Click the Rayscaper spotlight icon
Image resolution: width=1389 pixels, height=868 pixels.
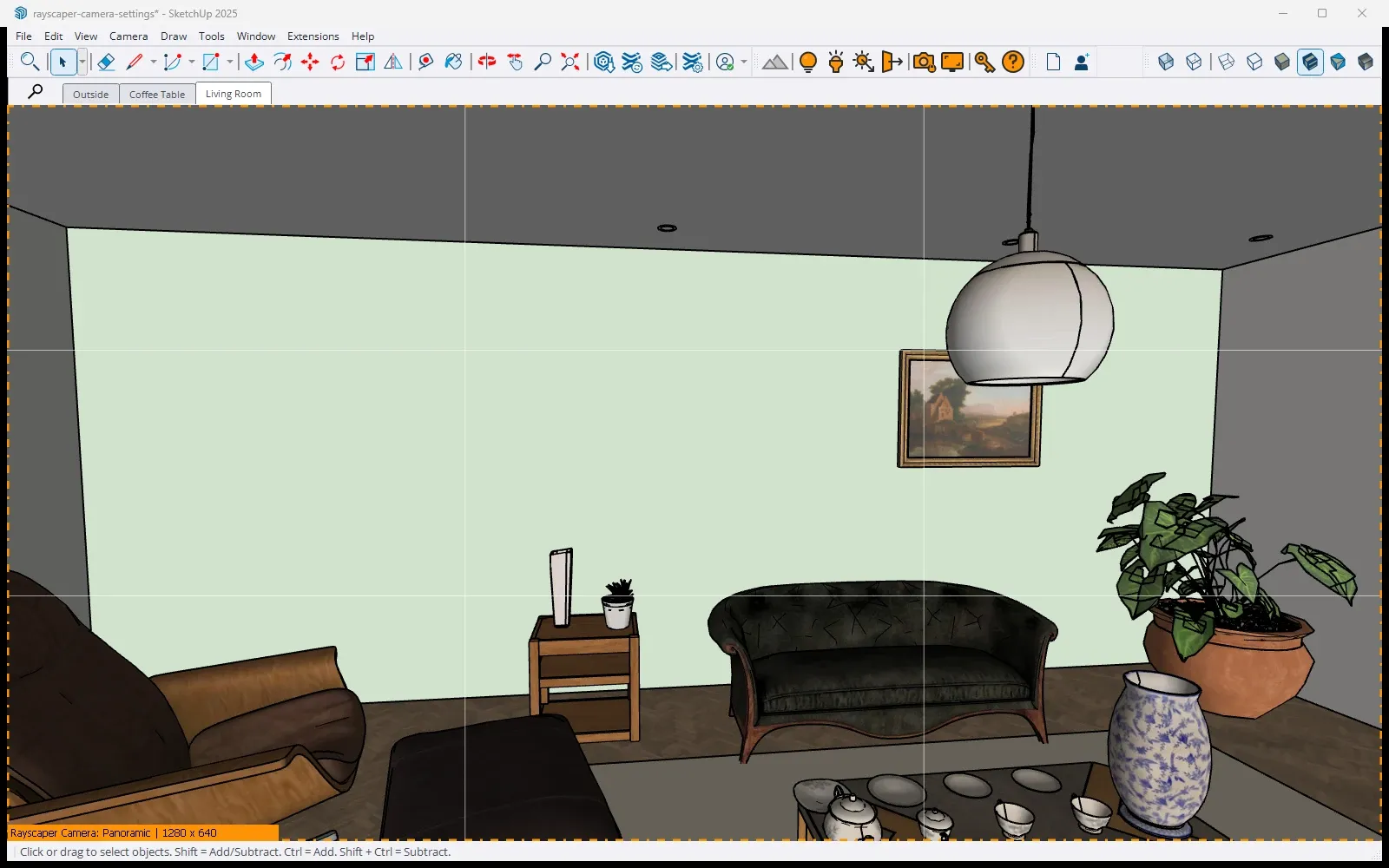[836, 62]
